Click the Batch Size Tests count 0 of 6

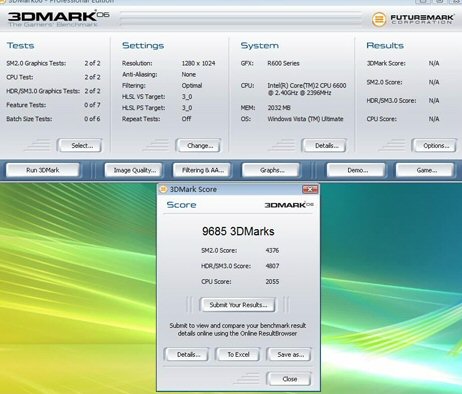click(92, 119)
